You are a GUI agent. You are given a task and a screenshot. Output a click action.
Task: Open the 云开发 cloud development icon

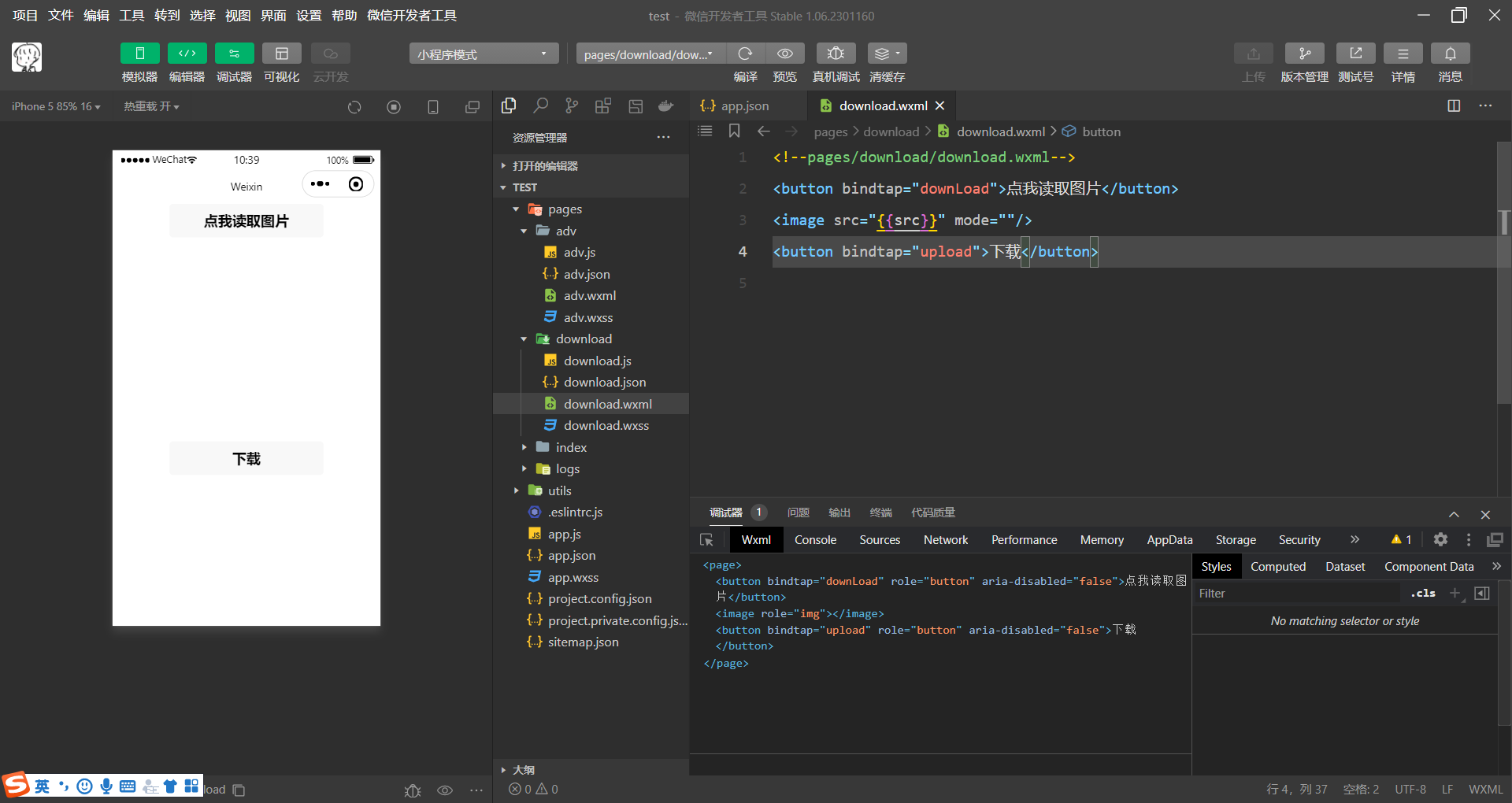pyautogui.click(x=330, y=53)
